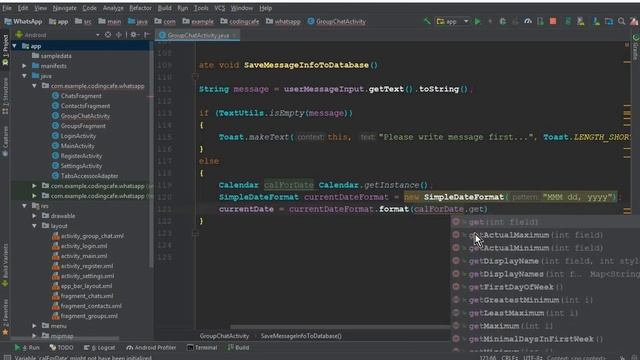Viewport: 640px width, 360px height.
Task: Click the search magnifier icon in toolbar
Action: coord(622,21)
